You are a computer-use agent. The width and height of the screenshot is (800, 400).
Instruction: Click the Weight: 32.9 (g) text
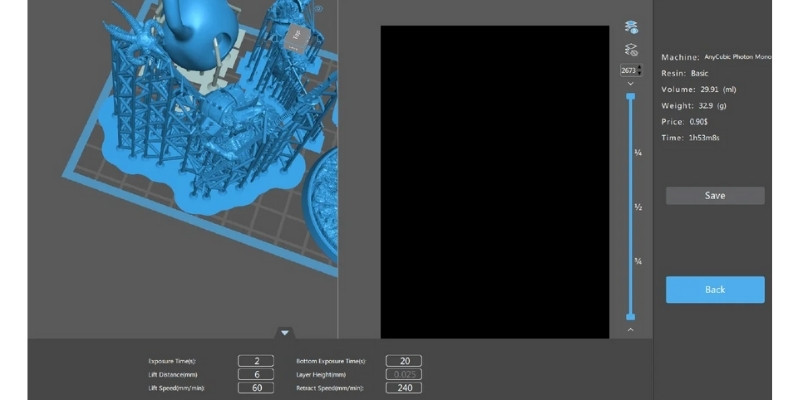pyautogui.click(x=693, y=106)
